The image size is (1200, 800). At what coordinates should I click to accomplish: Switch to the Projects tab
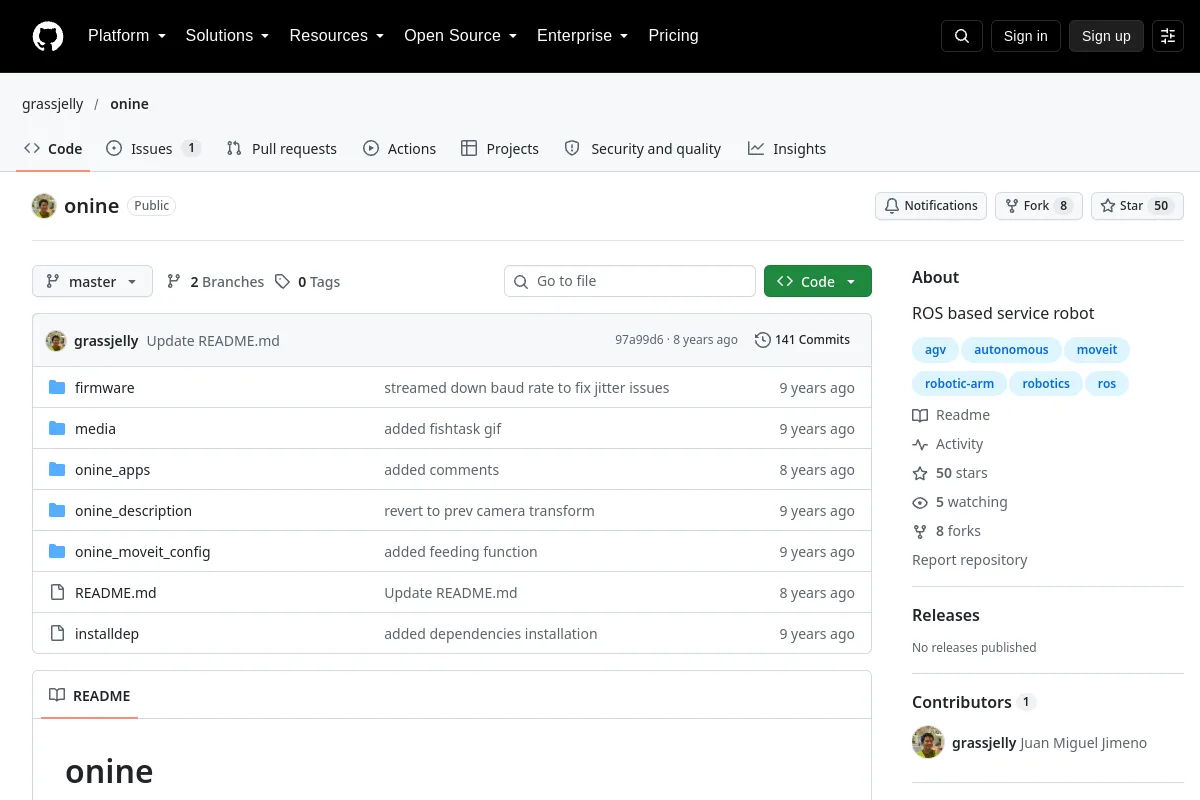point(500,149)
